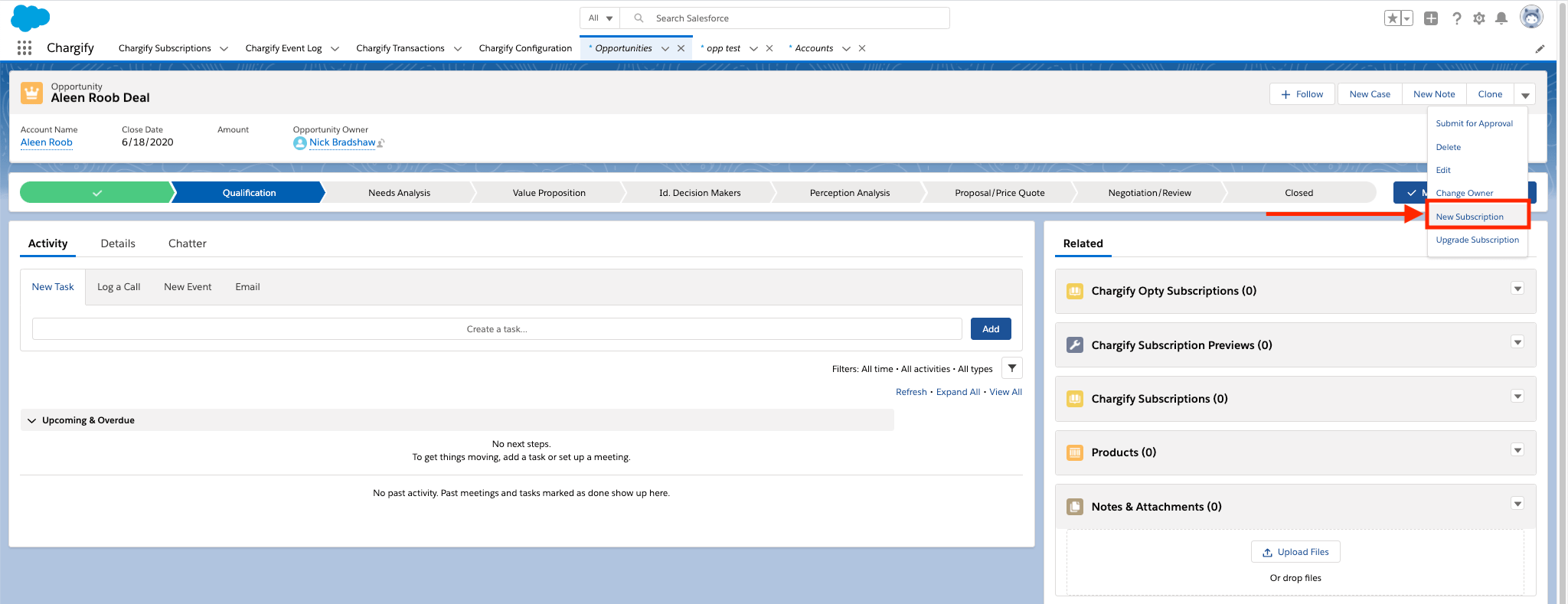Click the activity filter funnel icon
Screen dimensions: 1568x604
(x=1011, y=368)
